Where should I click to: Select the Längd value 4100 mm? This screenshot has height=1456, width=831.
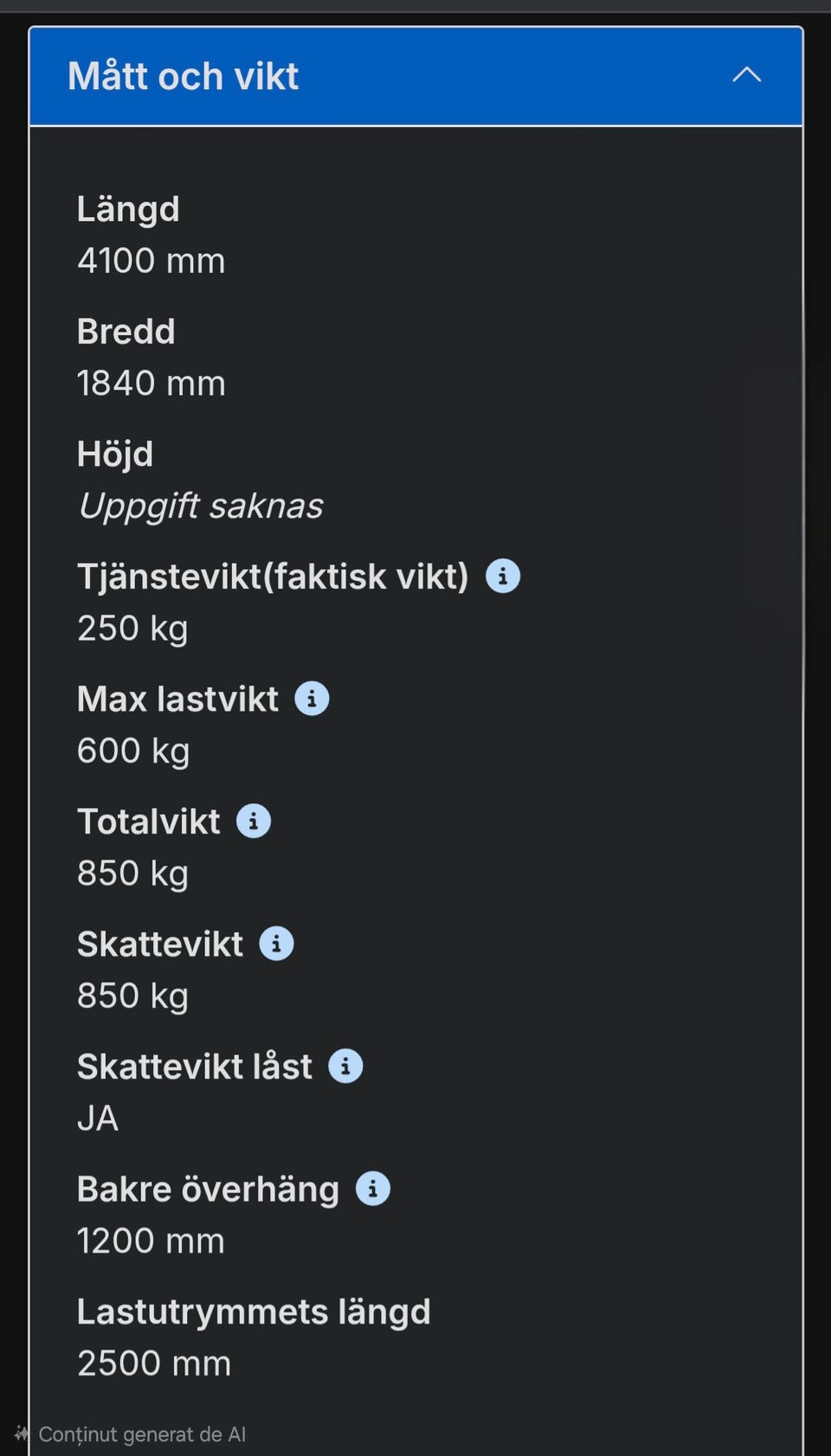click(151, 261)
